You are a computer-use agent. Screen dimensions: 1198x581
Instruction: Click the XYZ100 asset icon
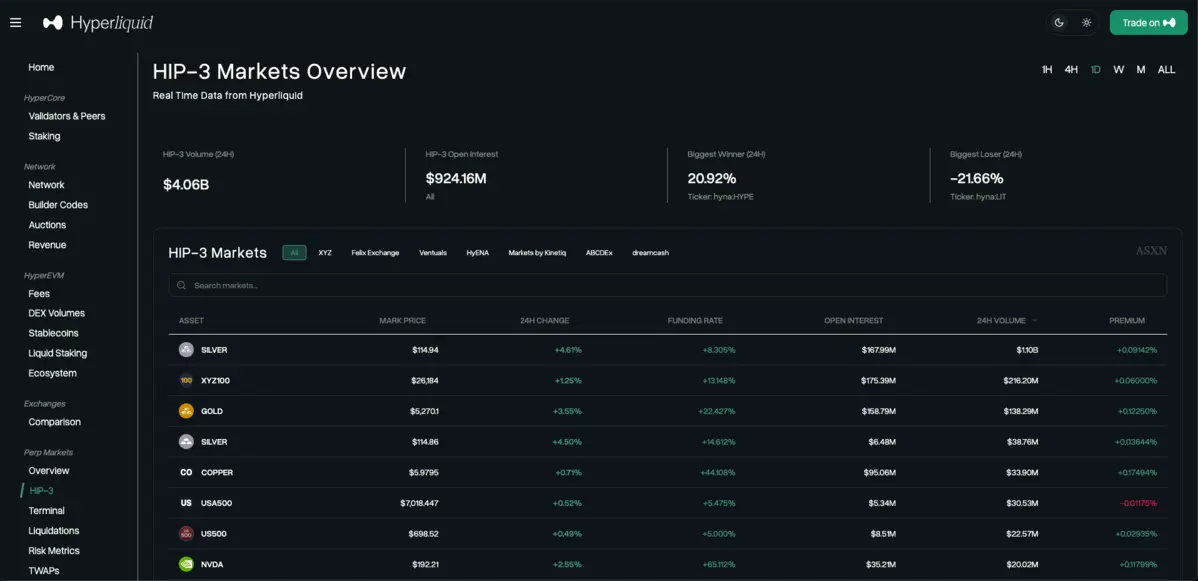click(x=186, y=380)
